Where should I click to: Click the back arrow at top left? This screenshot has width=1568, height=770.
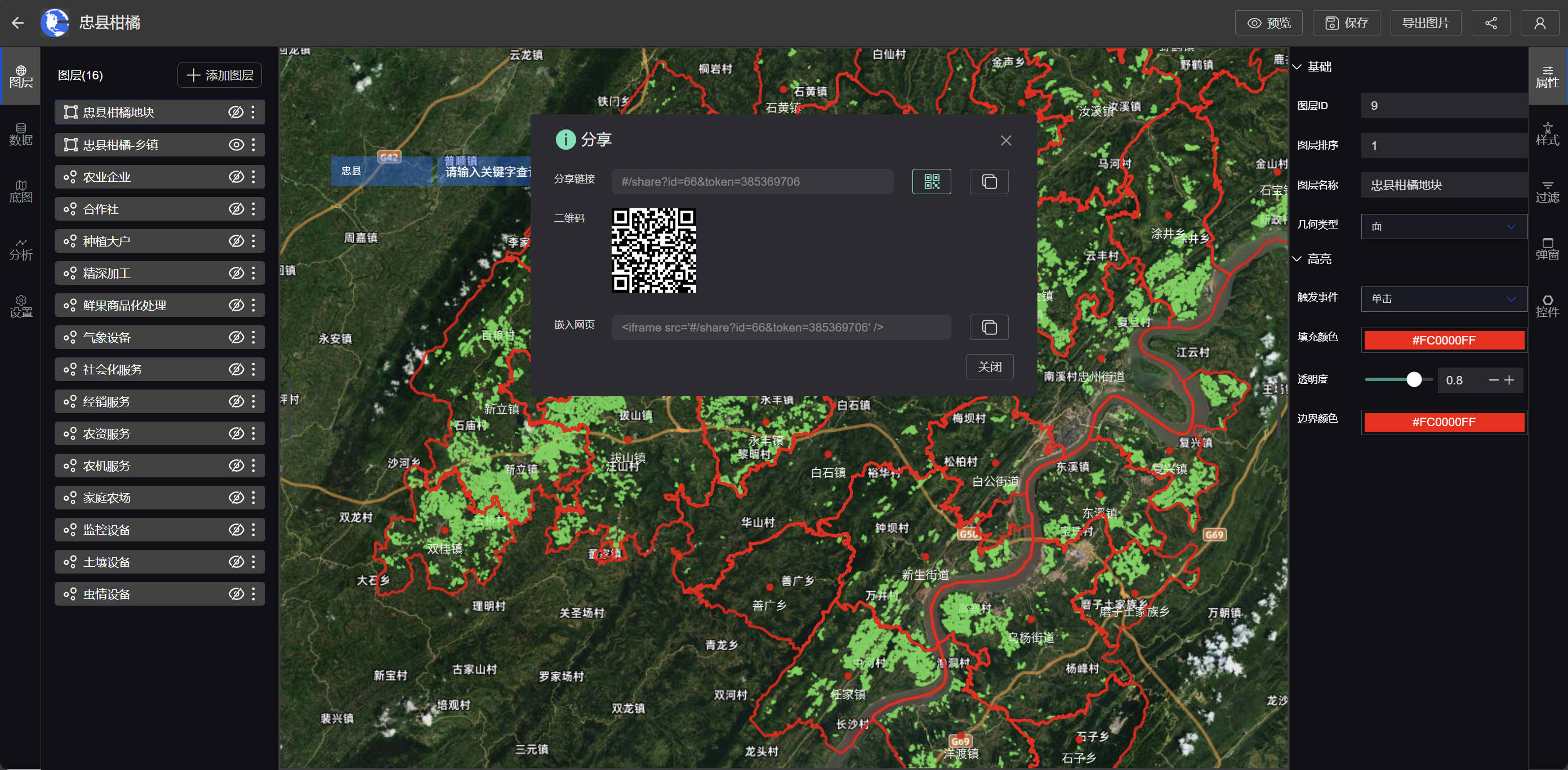pyautogui.click(x=17, y=23)
